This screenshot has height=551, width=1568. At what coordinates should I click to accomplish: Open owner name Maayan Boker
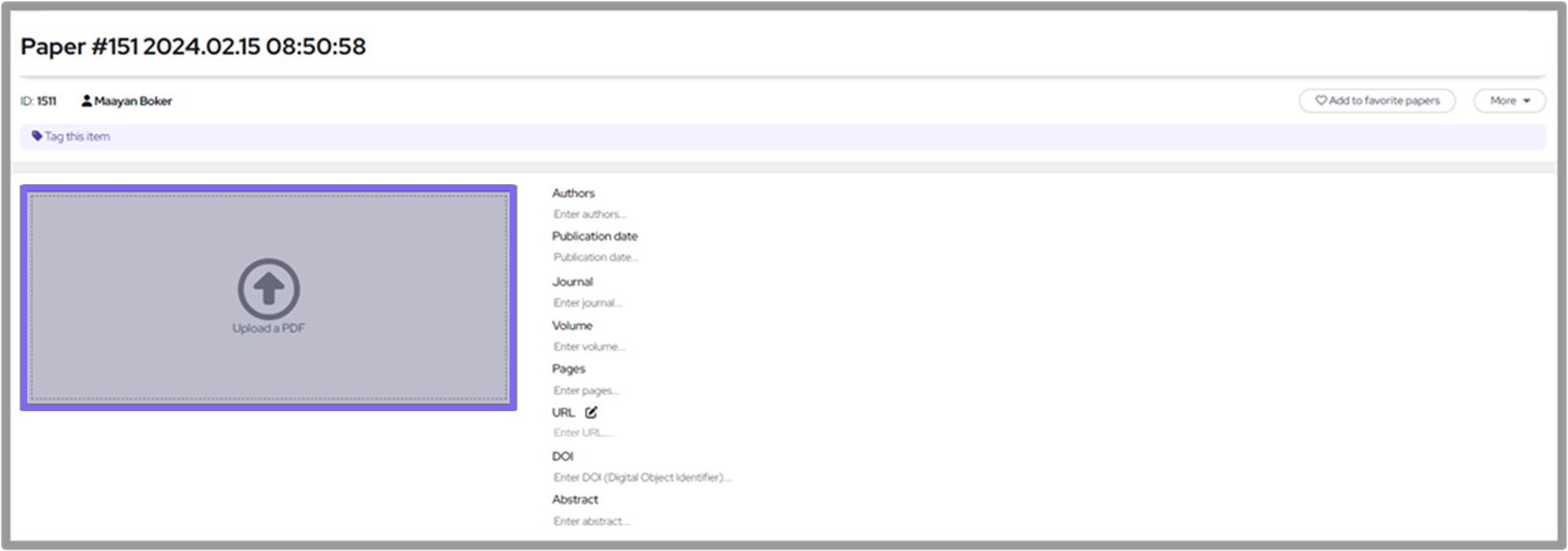click(133, 100)
